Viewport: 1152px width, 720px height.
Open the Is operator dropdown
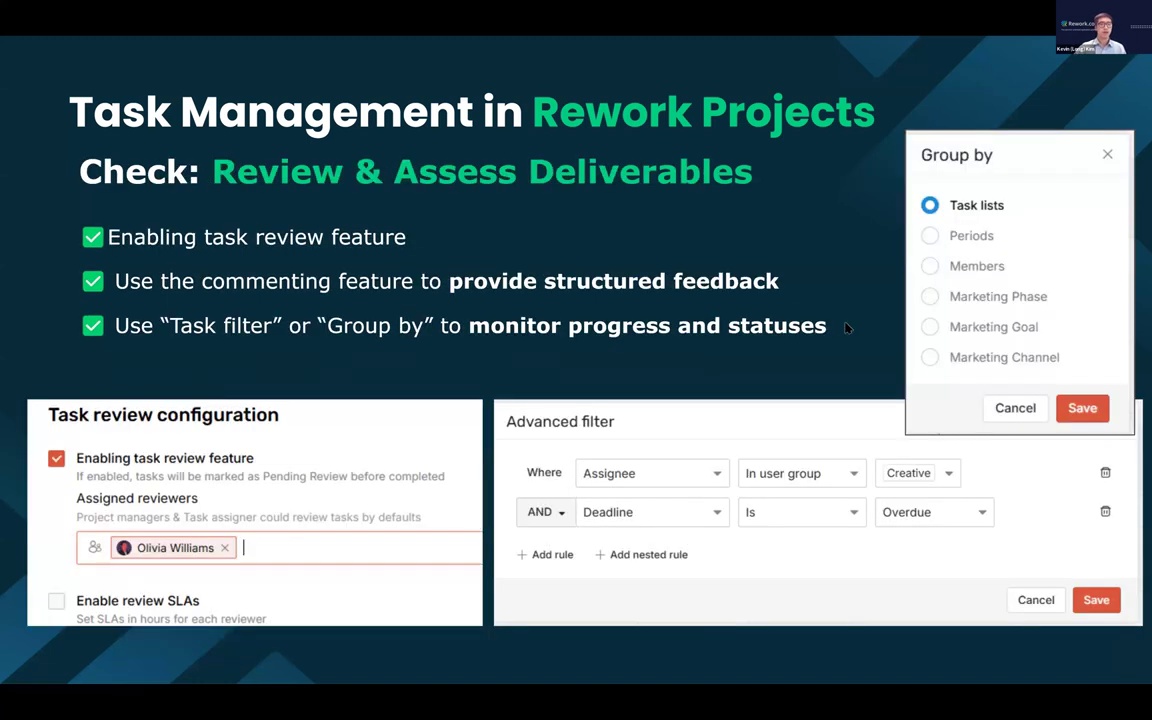pos(802,512)
